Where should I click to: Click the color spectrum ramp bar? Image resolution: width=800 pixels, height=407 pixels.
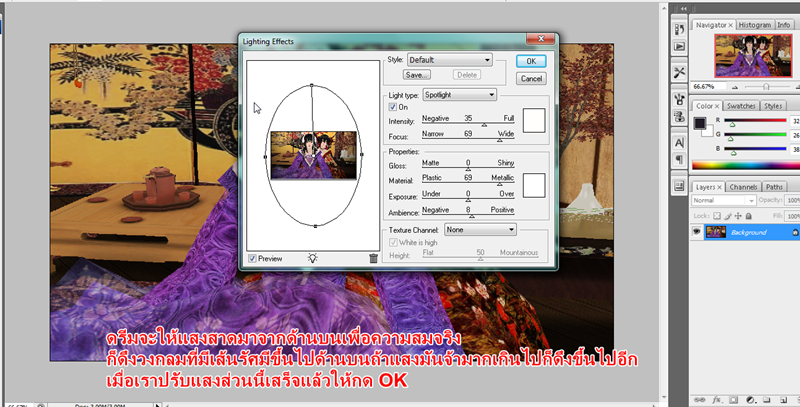coord(746,165)
